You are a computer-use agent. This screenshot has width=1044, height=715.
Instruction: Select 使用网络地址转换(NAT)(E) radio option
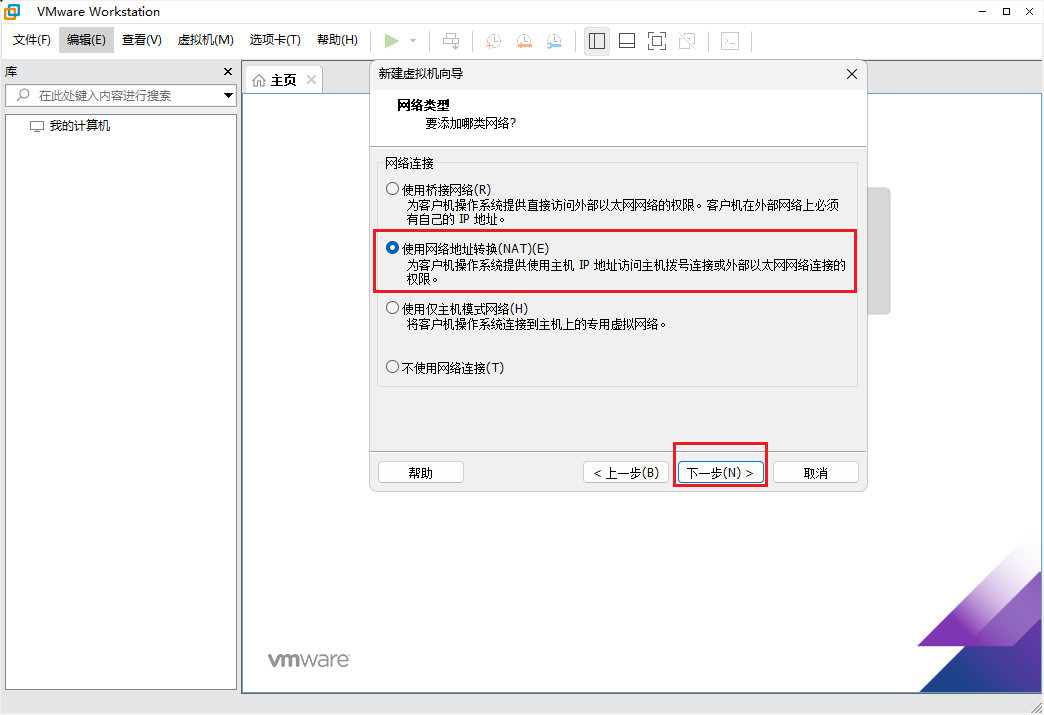click(x=392, y=248)
